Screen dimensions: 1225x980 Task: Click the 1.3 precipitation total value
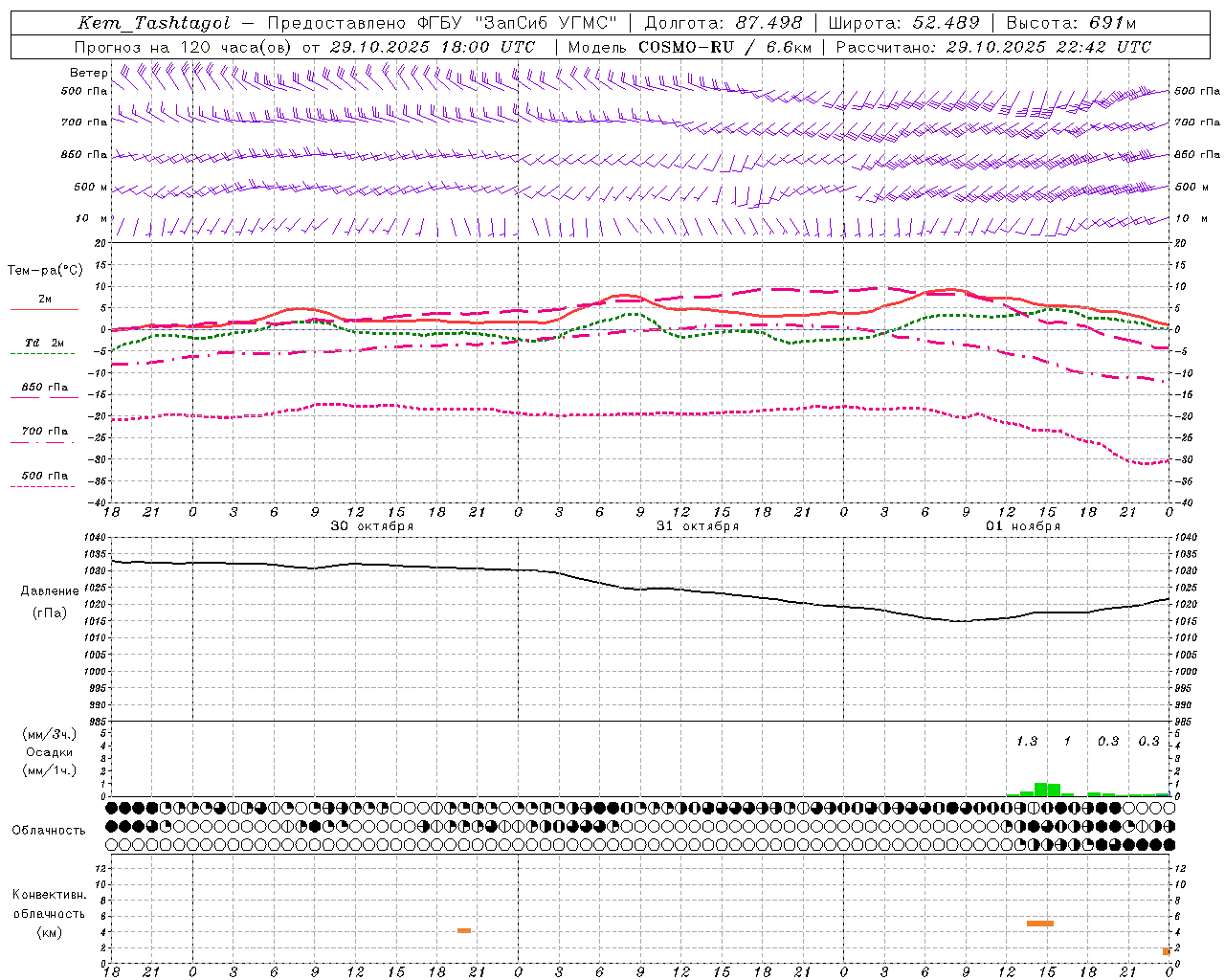pos(1027,742)
